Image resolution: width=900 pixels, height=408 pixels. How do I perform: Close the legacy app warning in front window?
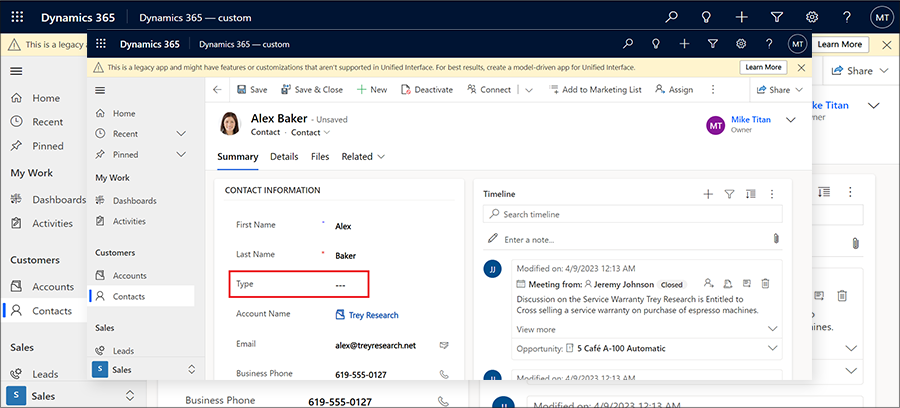(x=801, y=68)
